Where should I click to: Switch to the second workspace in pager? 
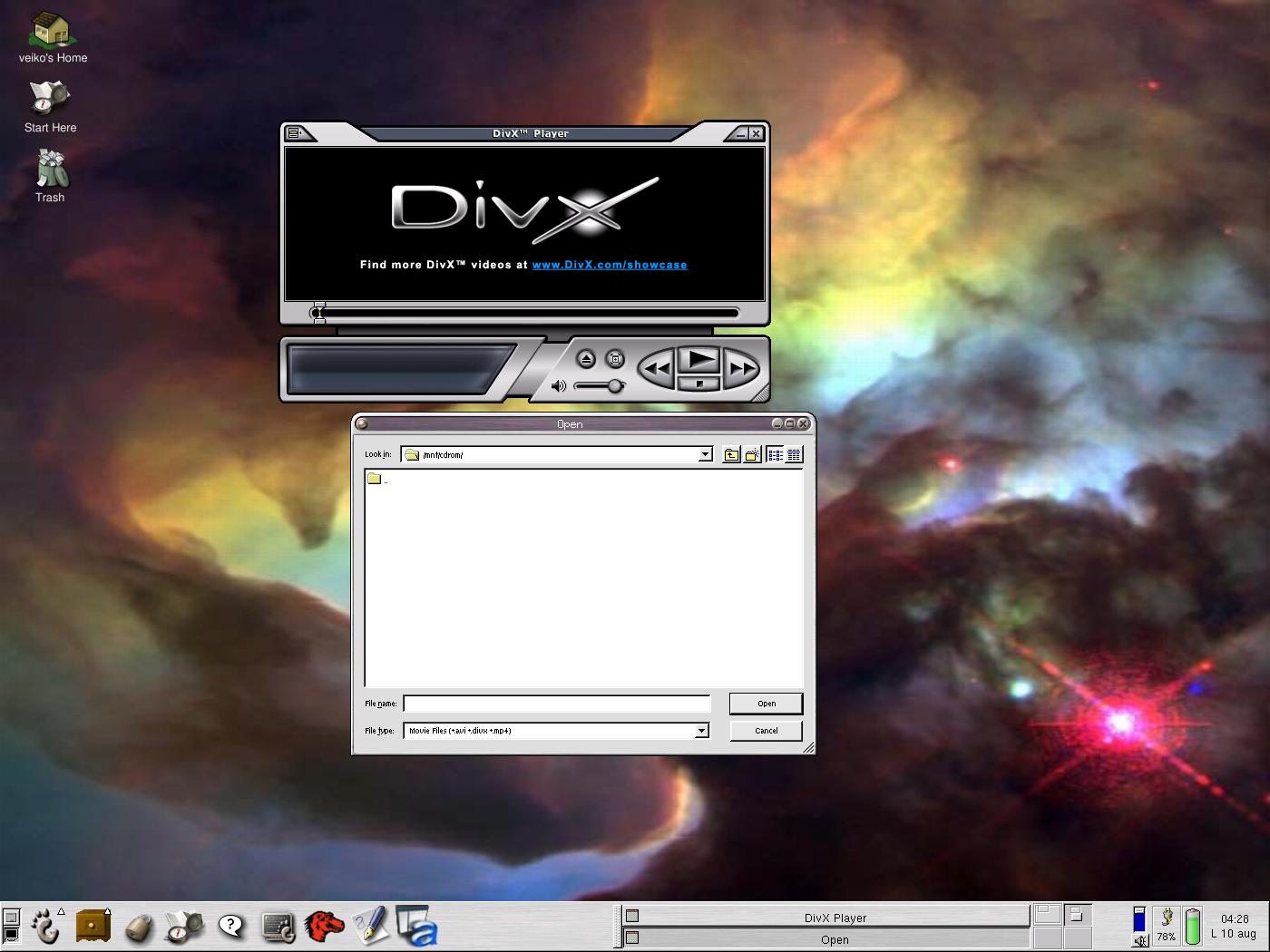tap(1078, 915)
